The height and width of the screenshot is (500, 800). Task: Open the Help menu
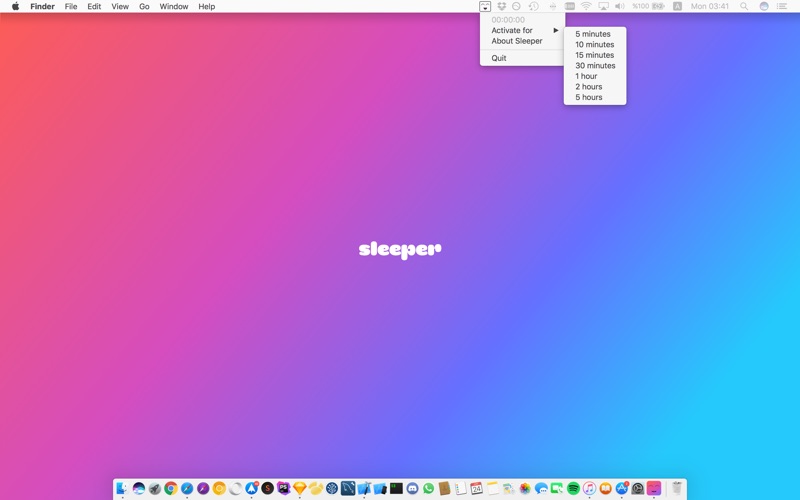coord(207,6)
